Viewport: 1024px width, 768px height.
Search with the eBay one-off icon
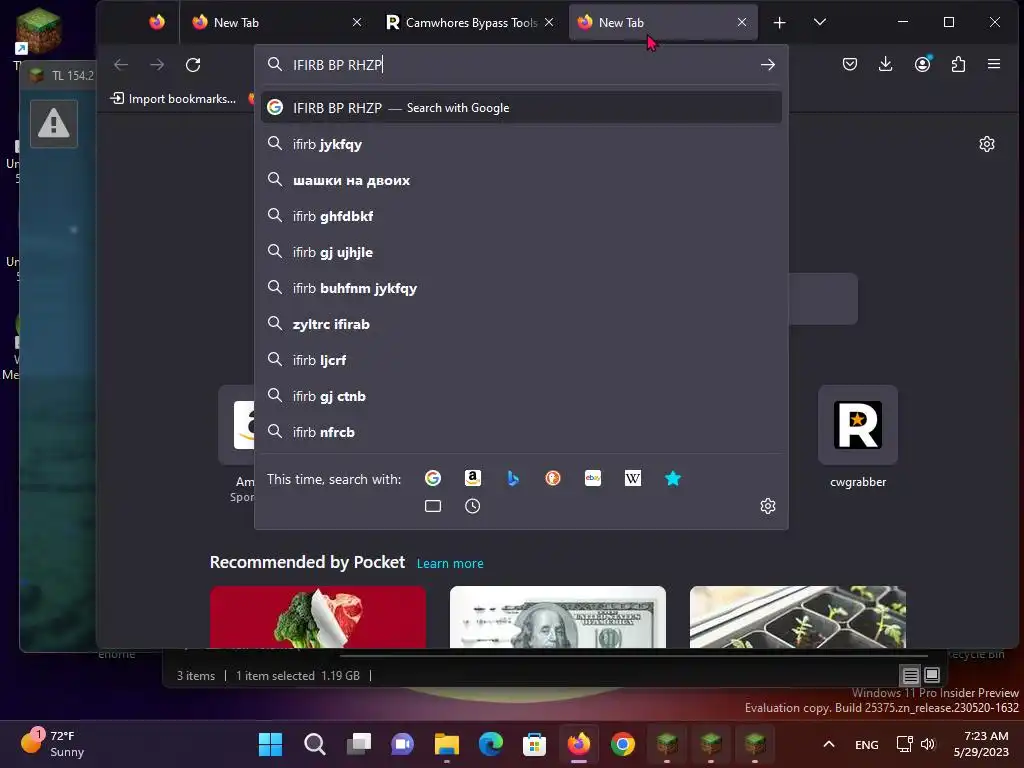point(593,478)
